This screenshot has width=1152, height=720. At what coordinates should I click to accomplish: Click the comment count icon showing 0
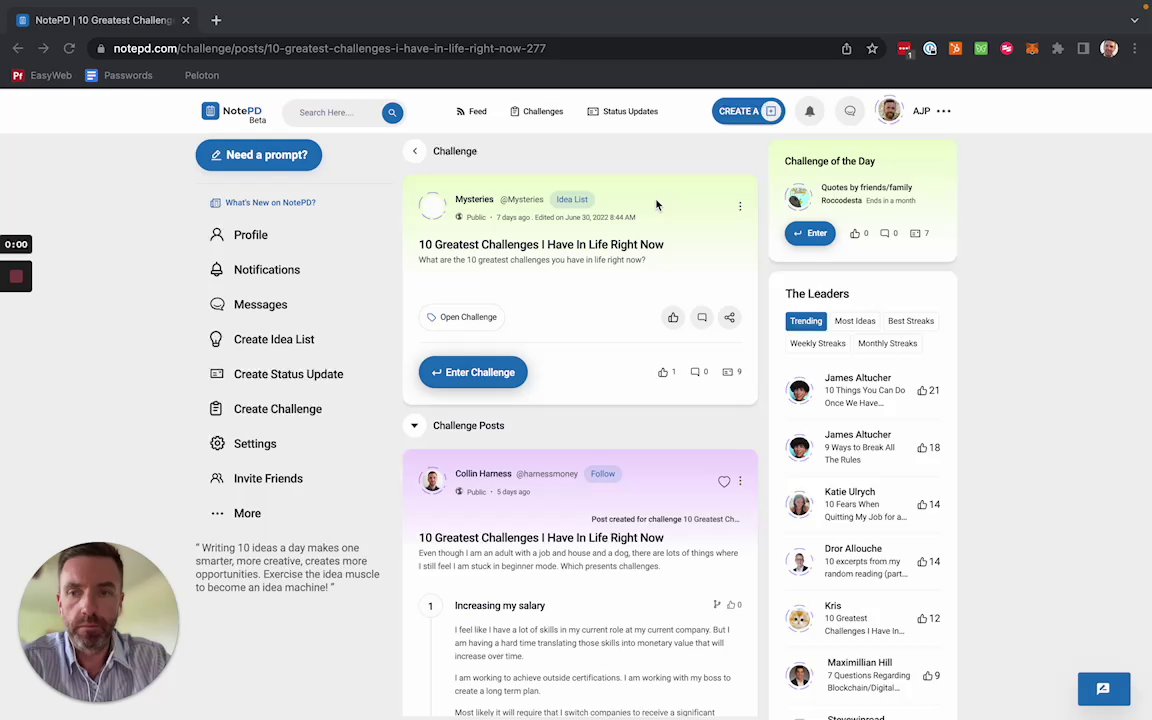pyautogui.click(x=695, y=372)
